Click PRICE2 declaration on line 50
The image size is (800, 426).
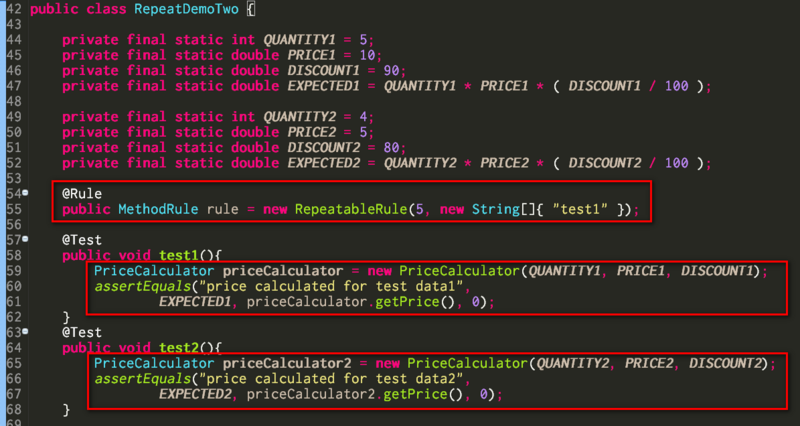pos(311,133)
